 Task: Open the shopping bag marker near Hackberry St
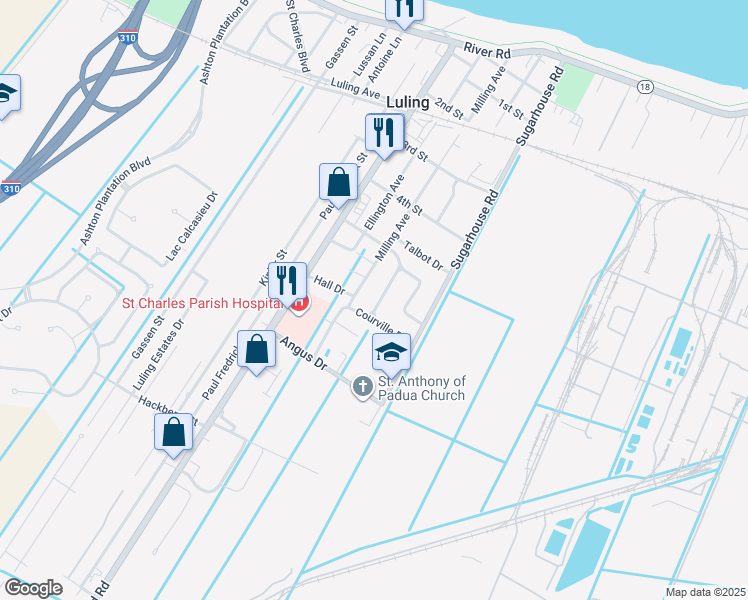(x=174, y=433)
